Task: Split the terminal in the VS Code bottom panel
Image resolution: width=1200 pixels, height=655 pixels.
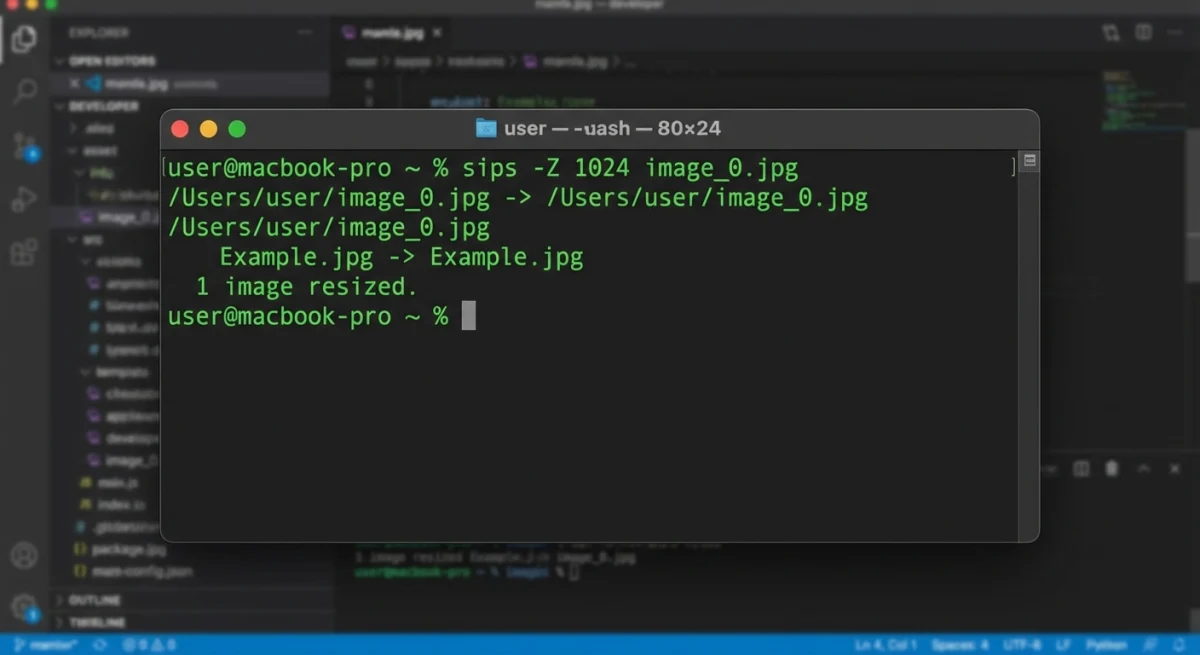Action: click(x=1081, y=469)
